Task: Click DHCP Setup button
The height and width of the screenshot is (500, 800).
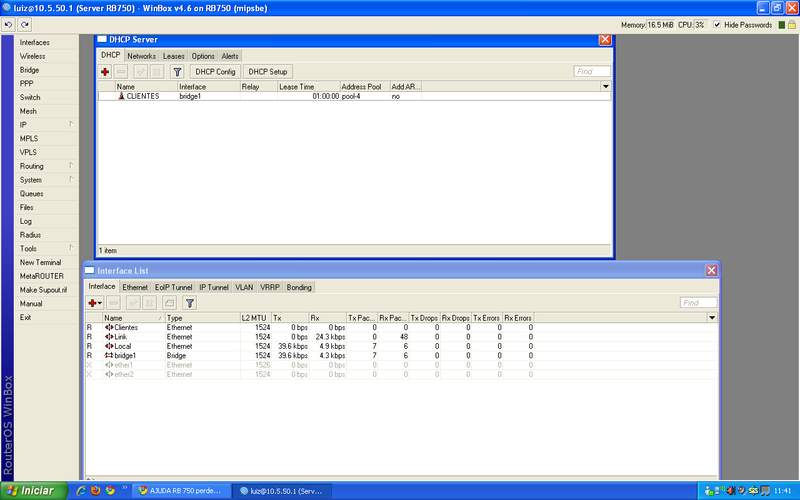Action: tap(268, 72)
